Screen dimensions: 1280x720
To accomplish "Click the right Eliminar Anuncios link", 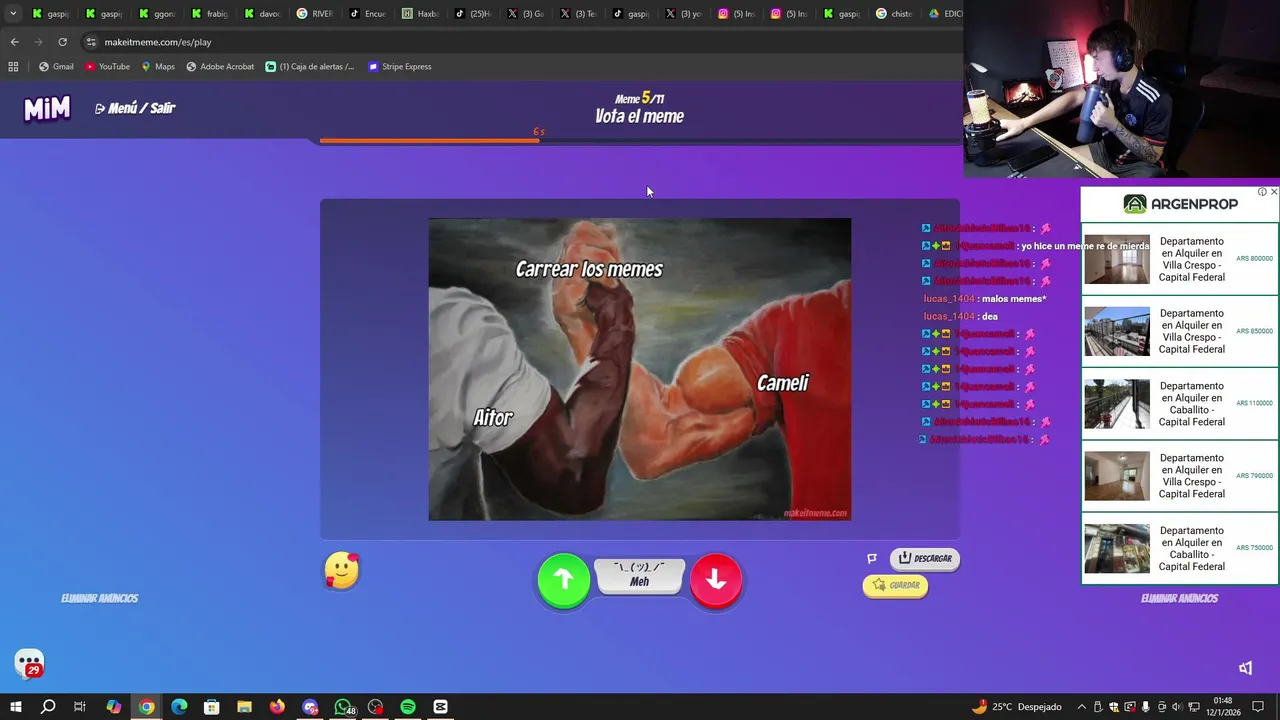I will point(1180,598).
